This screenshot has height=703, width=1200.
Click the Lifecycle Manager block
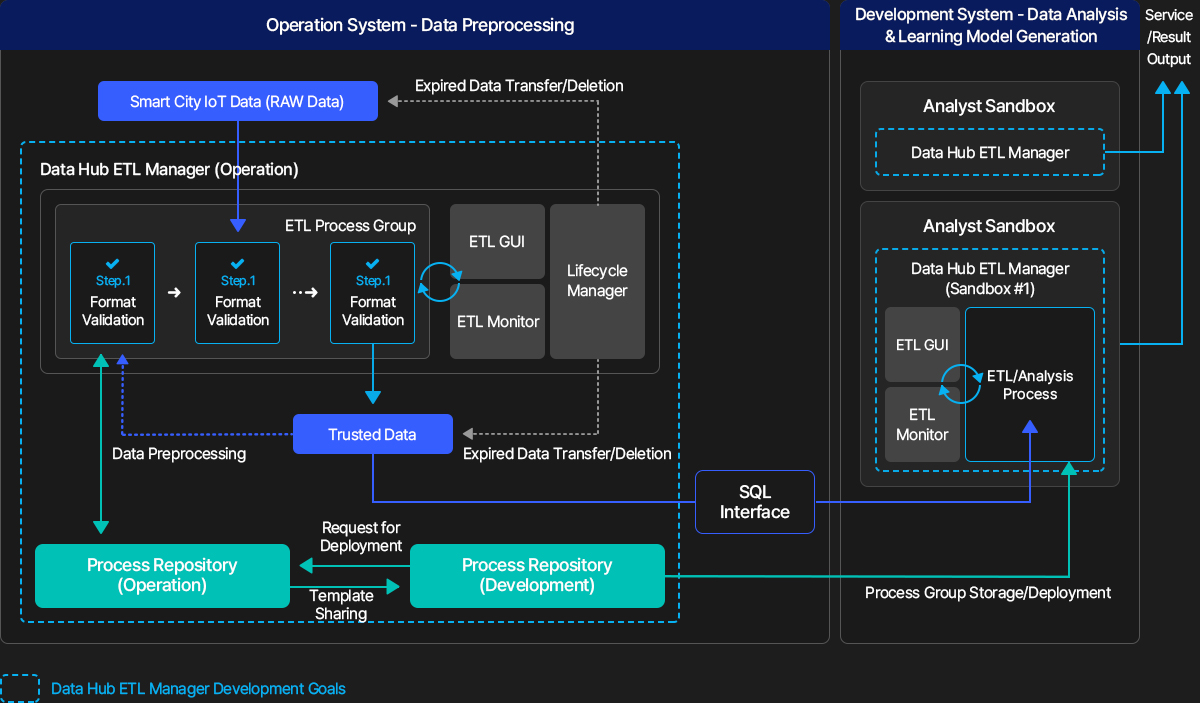coord(597,281)
